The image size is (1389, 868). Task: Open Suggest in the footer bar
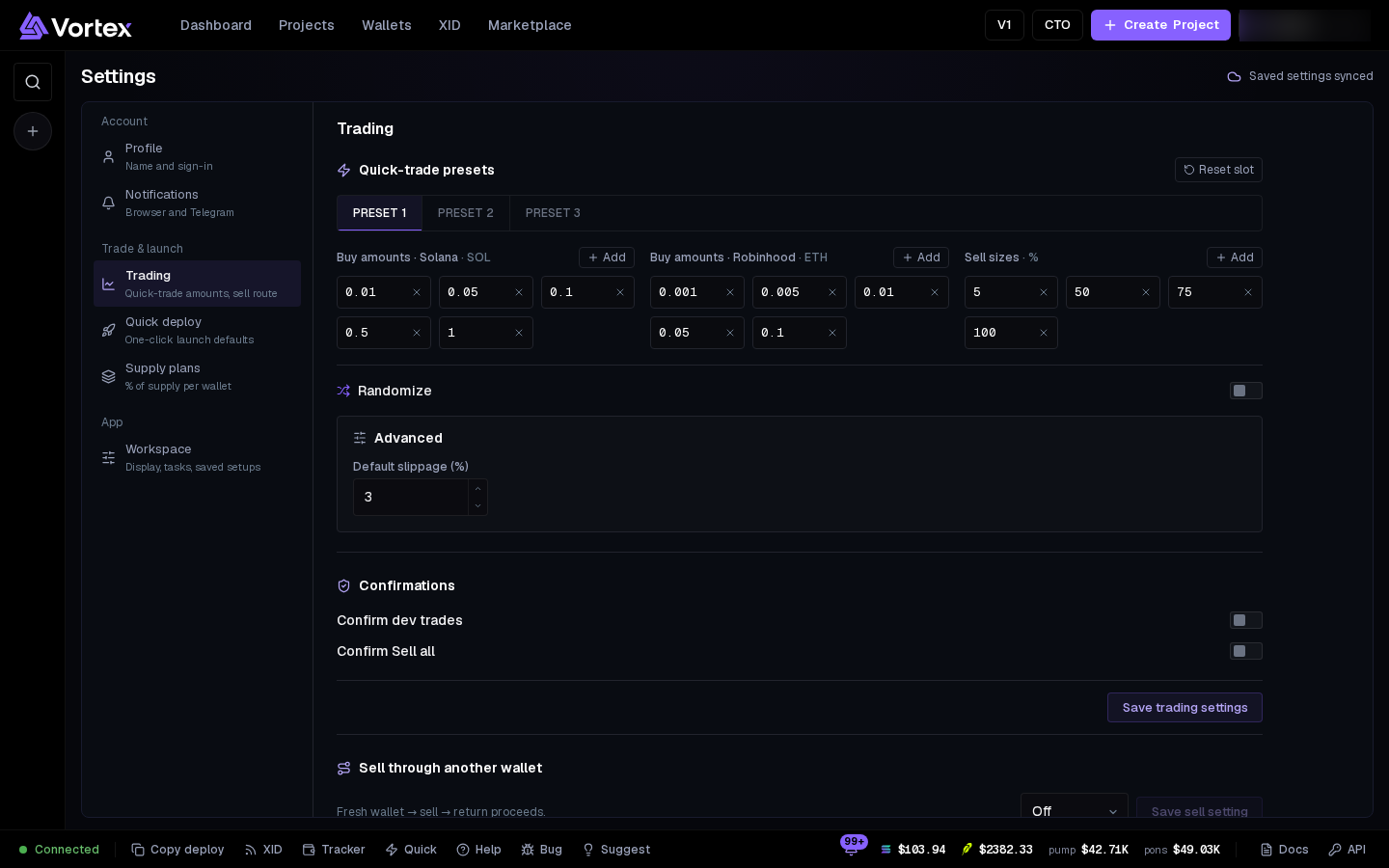(616, 850)
